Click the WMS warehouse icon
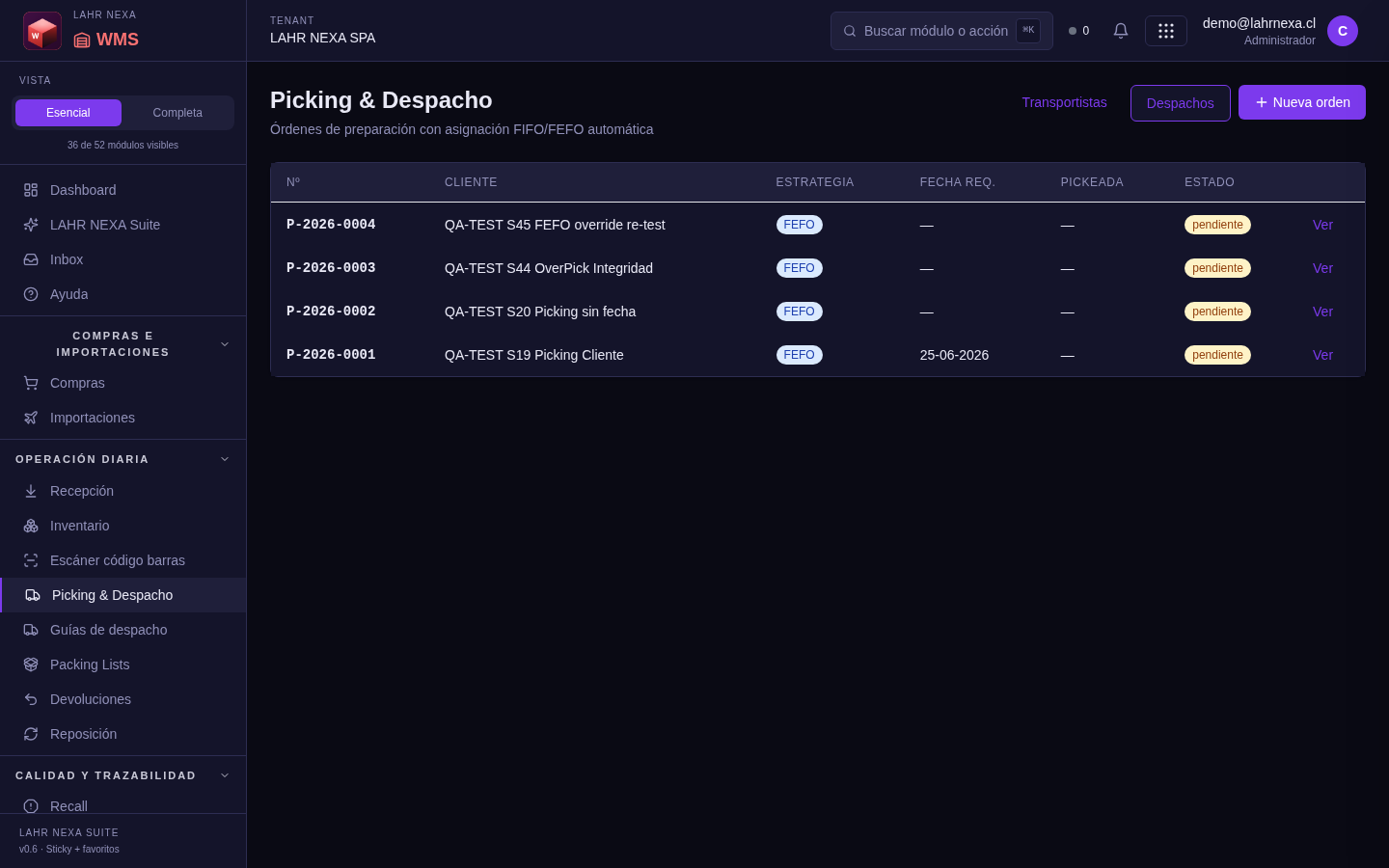This screenshot has height=868, width=1389. [x=82, y=40]
